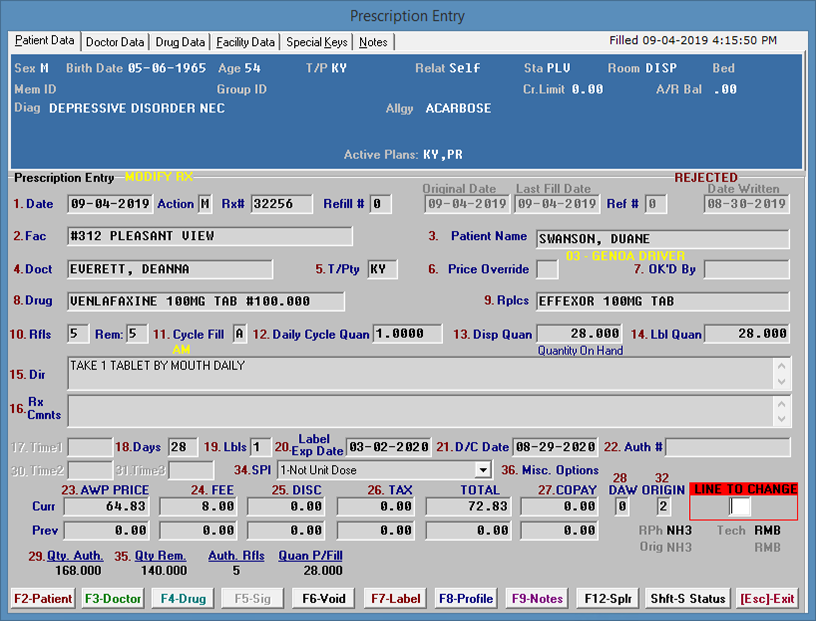Viewport: 816px width, 621px height.
Task: Open the F8-Profile button
Action: (466, 598)
